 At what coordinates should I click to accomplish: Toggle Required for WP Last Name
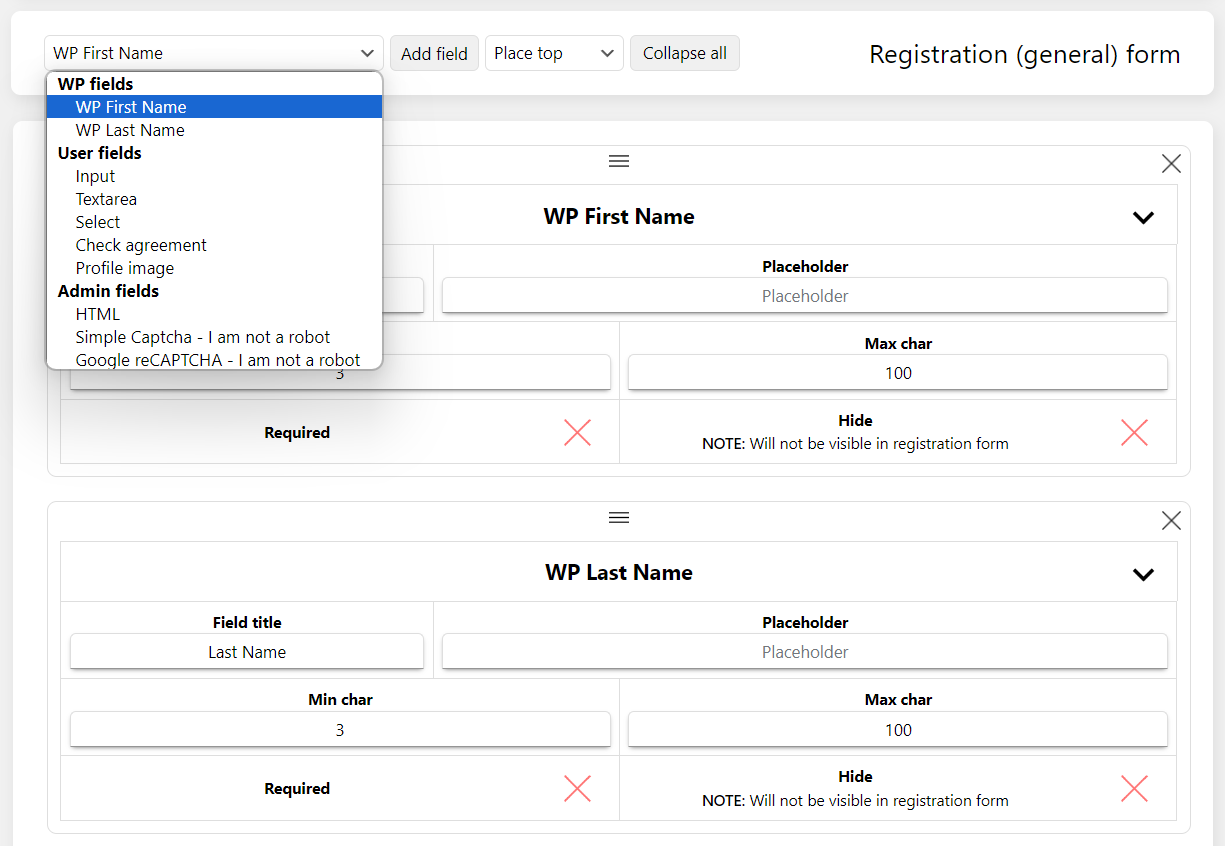coord(577,789)
